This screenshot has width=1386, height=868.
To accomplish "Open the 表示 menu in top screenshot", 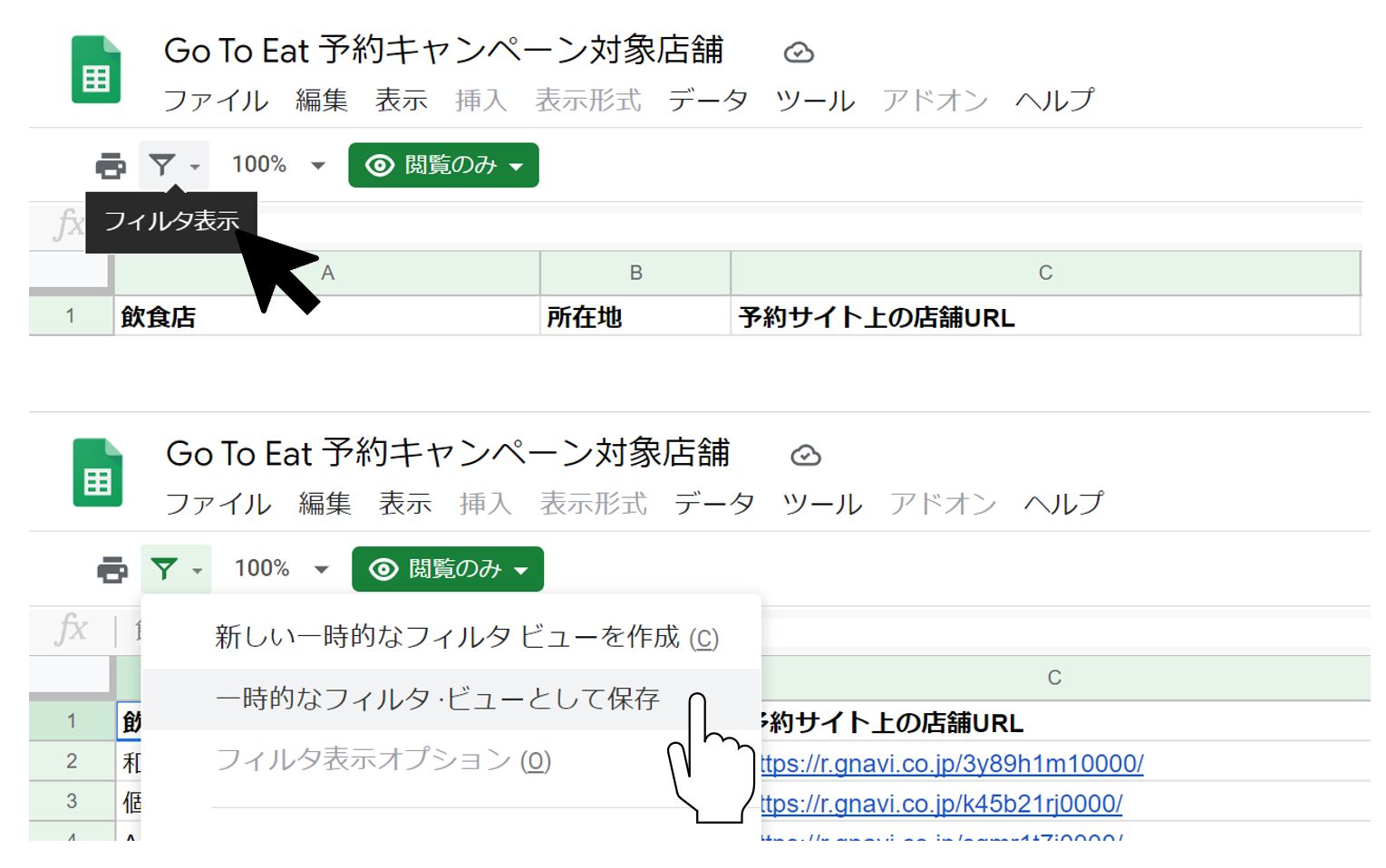I will tap(402, 100).
